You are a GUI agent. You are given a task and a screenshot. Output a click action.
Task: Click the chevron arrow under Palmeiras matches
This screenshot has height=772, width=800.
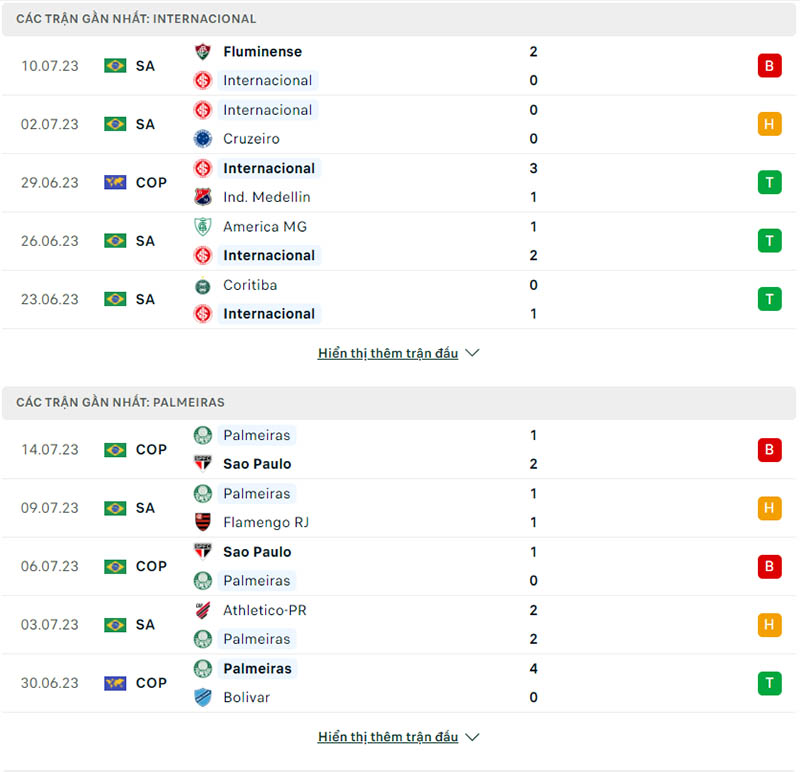click(471, 737)
